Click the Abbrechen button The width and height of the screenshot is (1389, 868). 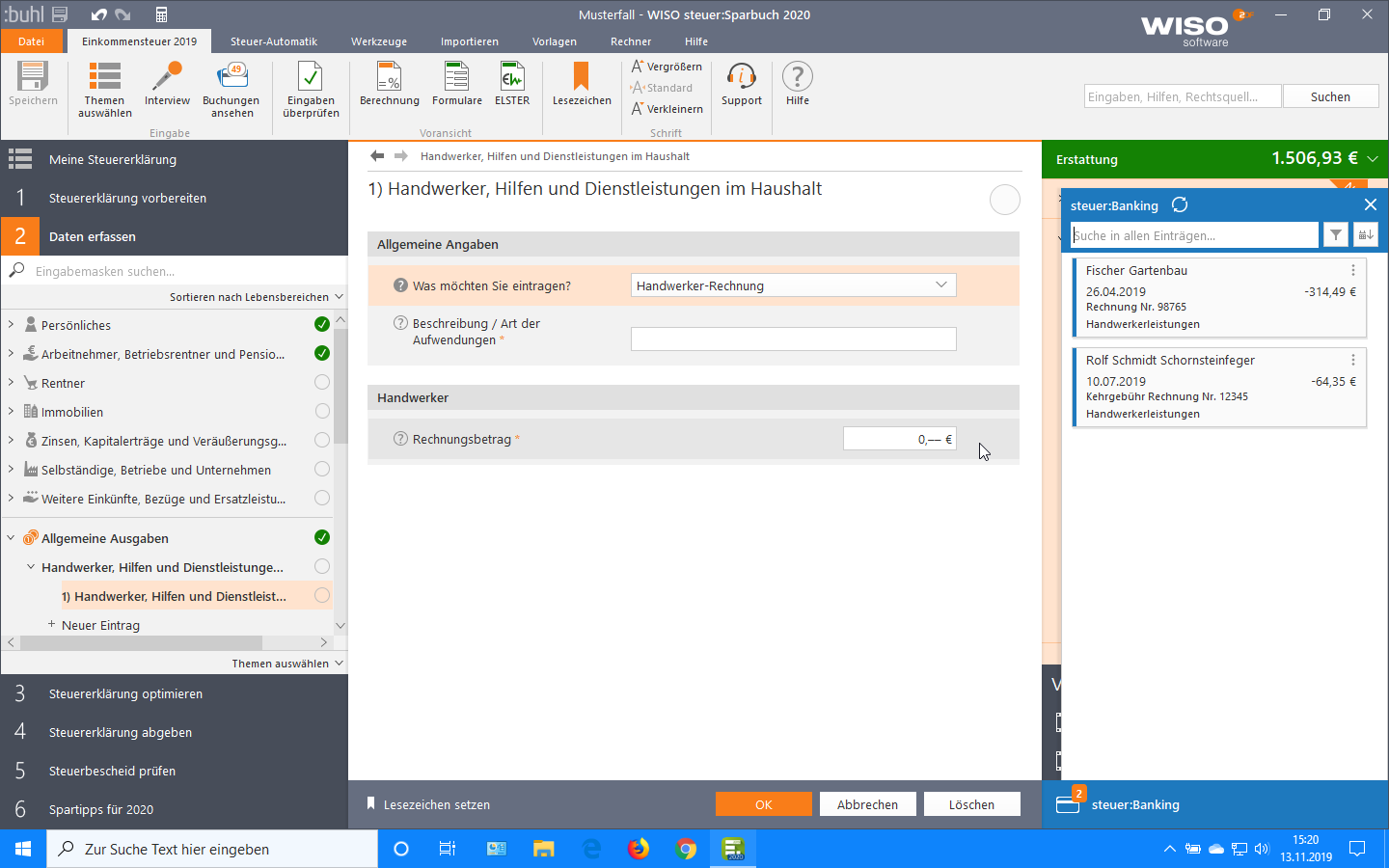pos(867,804)
